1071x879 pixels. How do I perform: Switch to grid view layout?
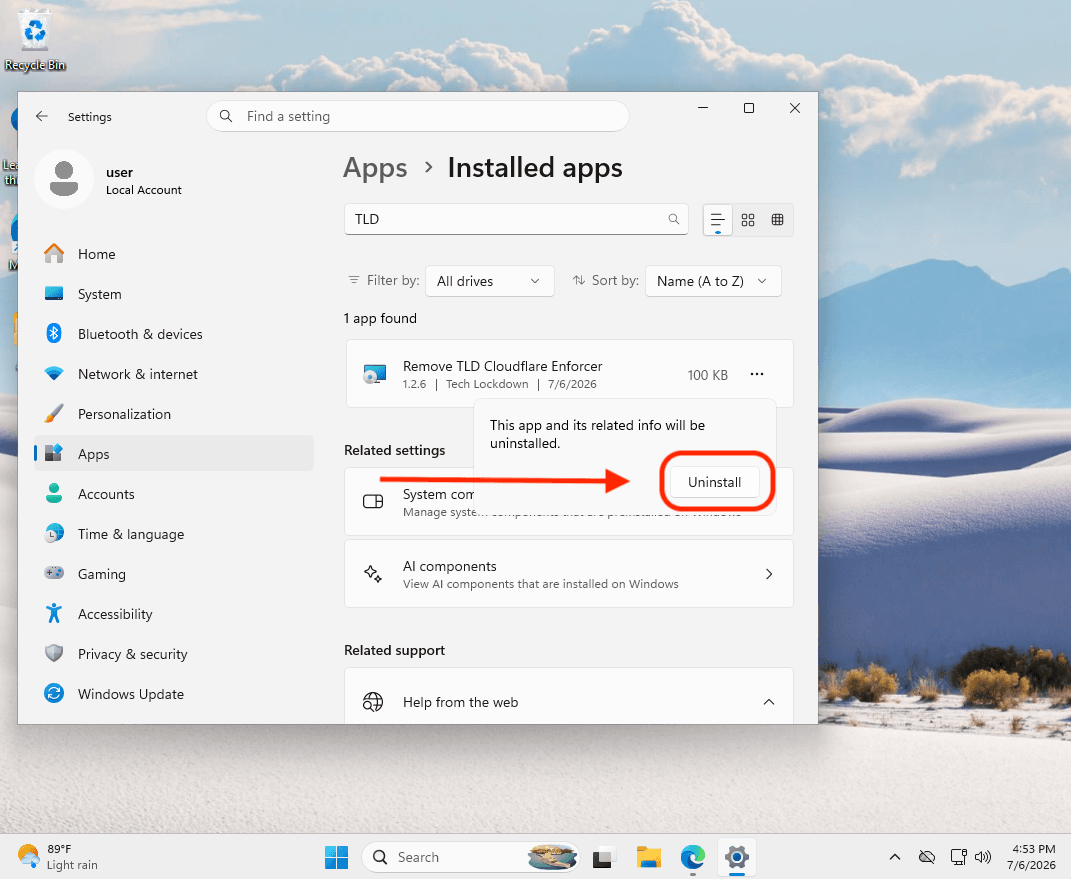[x=748, y=220]
